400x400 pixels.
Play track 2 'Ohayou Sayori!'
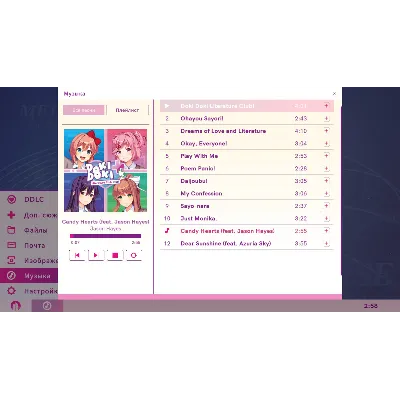tap(247, 119)
